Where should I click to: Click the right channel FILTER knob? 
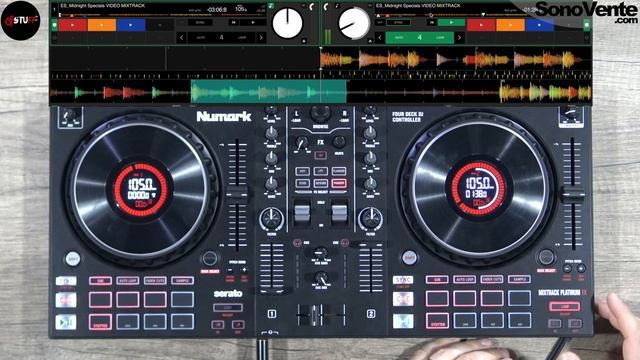(370, 219)
